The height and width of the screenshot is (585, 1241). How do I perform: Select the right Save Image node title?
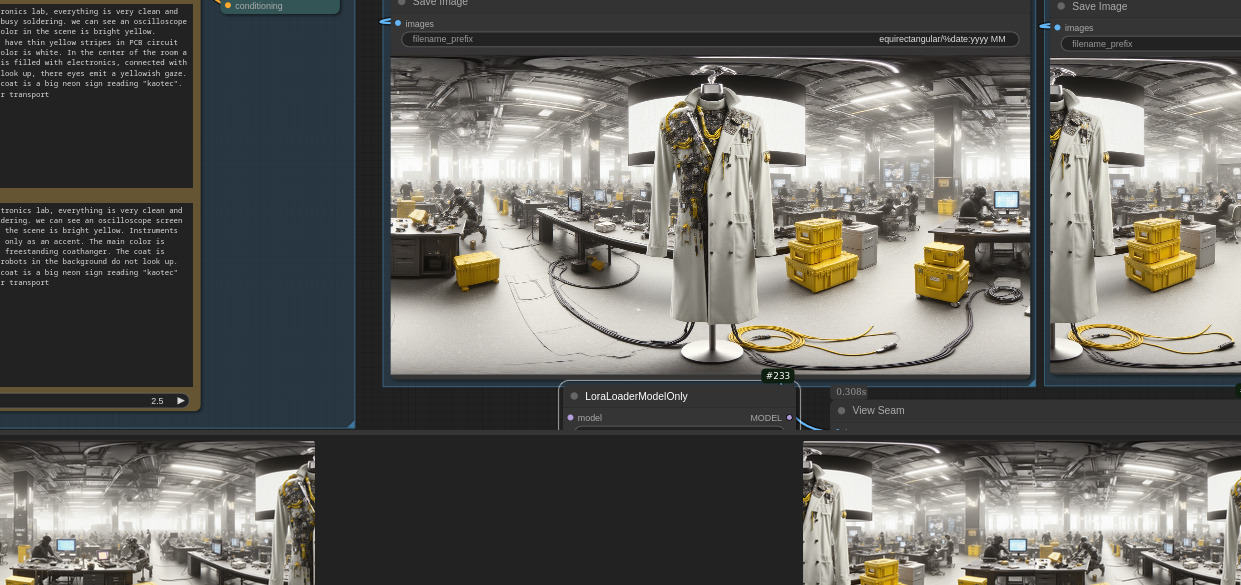click(1099, 6)
